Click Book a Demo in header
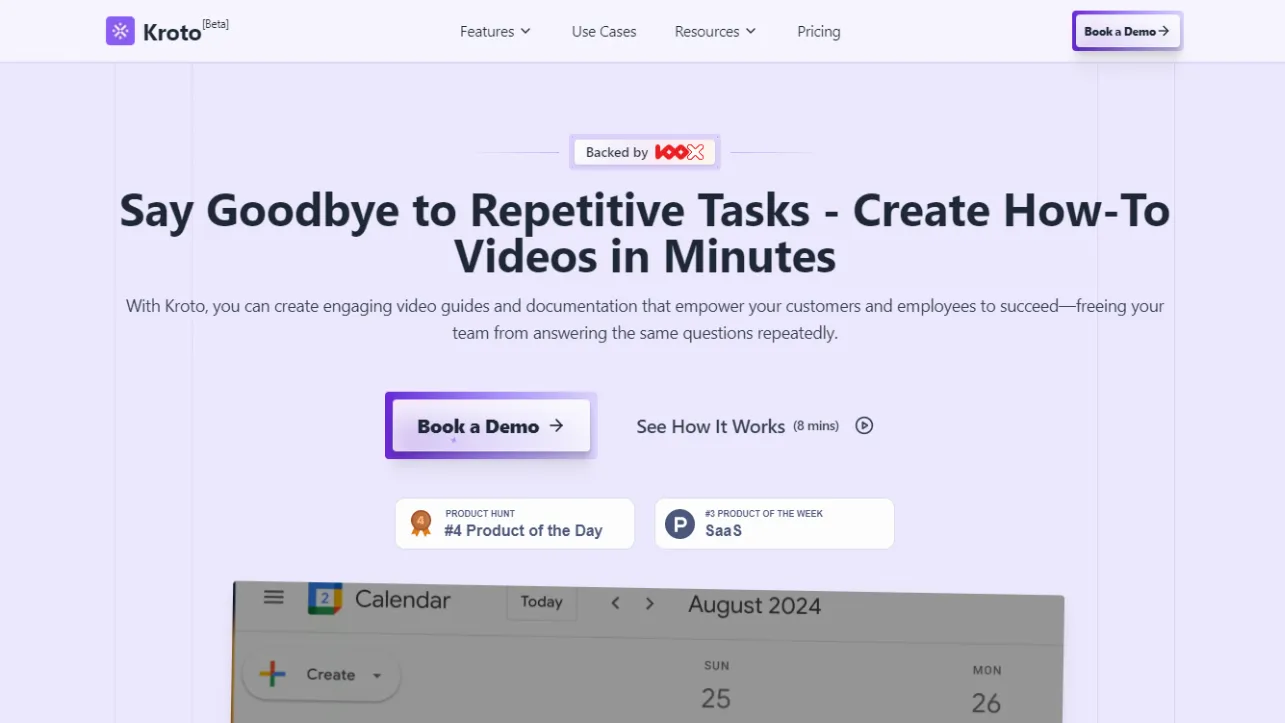 click(x=1127, y=31)
